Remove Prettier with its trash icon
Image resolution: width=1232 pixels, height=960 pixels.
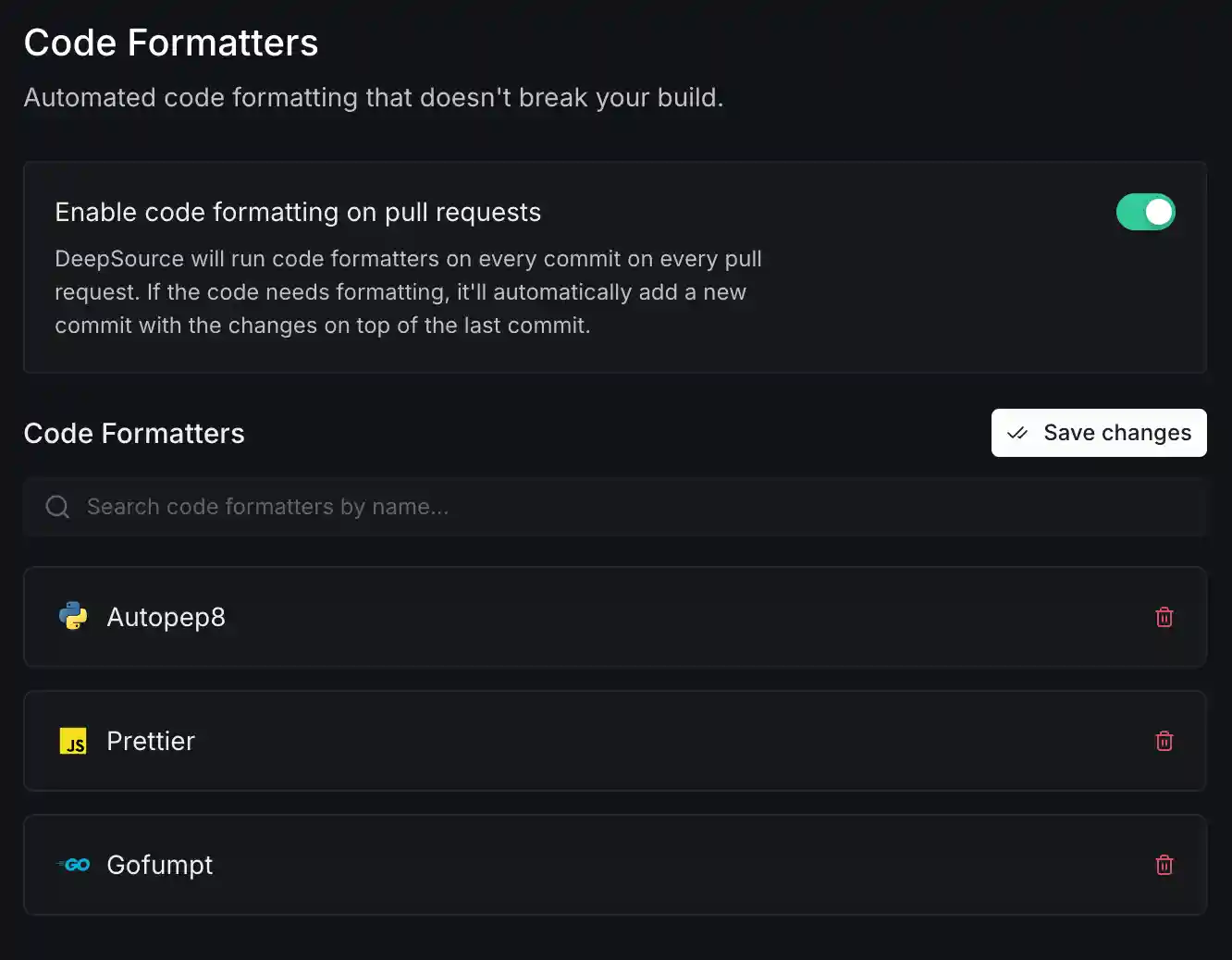coord(1164,741)
